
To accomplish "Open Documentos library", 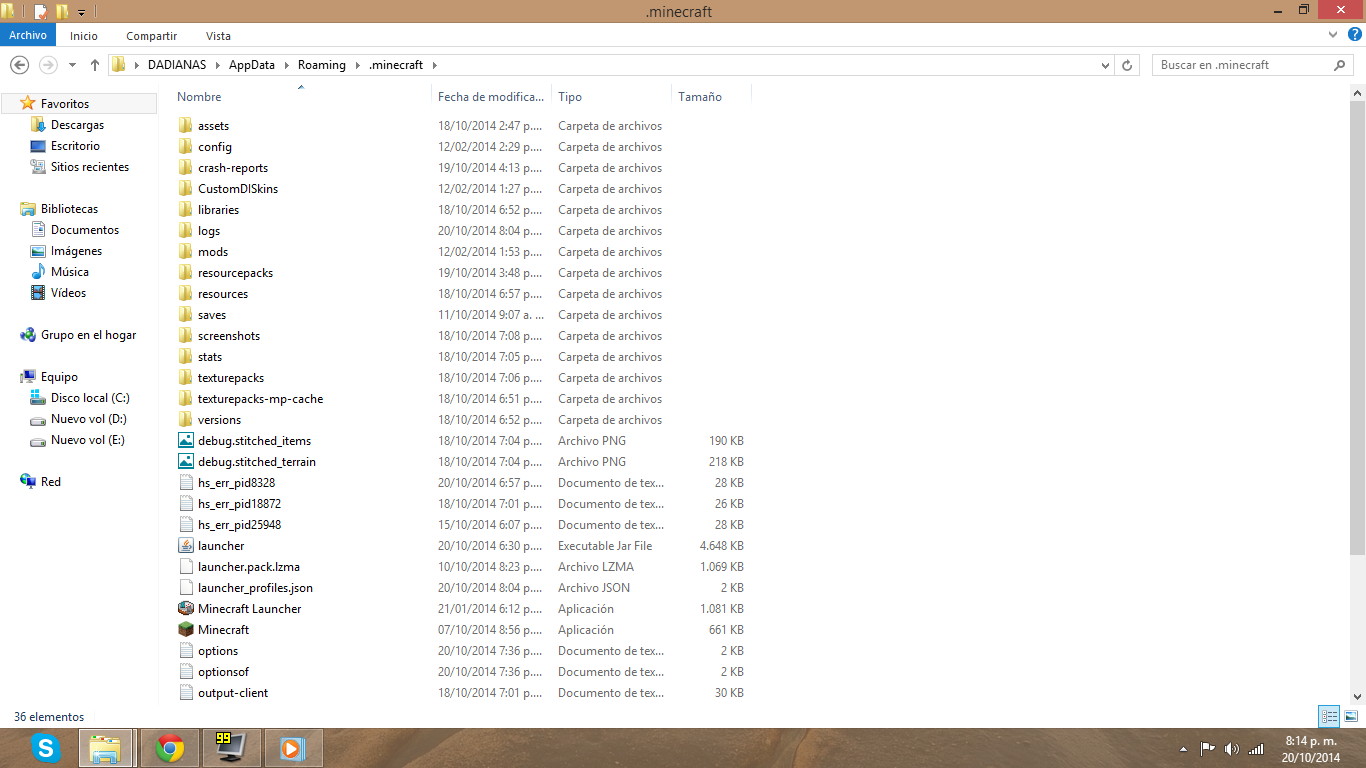I will coord(85,230).
